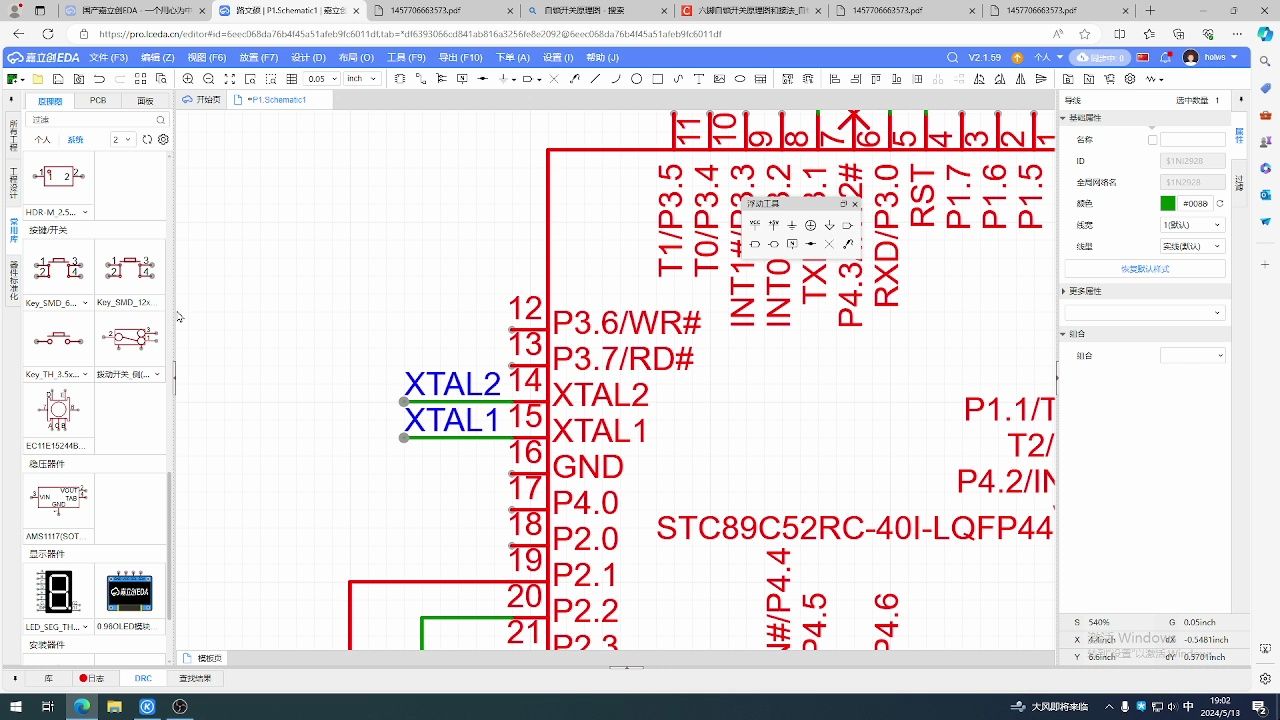1280x720 pixels.
Task: Switch to the DRC bottom tab
Action: click(x=143, y=678)
